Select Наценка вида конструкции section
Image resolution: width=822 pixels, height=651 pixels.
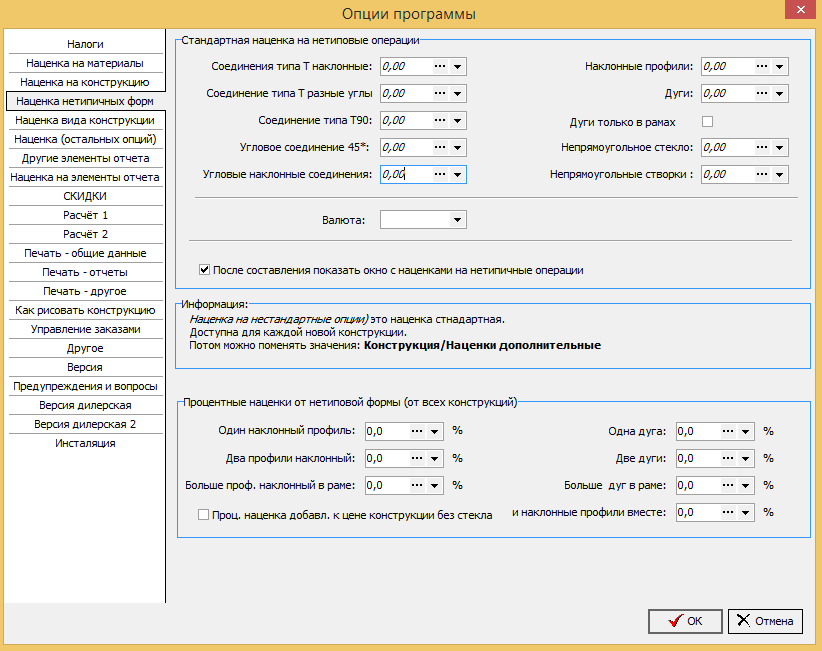pyautogui.click(x=85, y=121)
